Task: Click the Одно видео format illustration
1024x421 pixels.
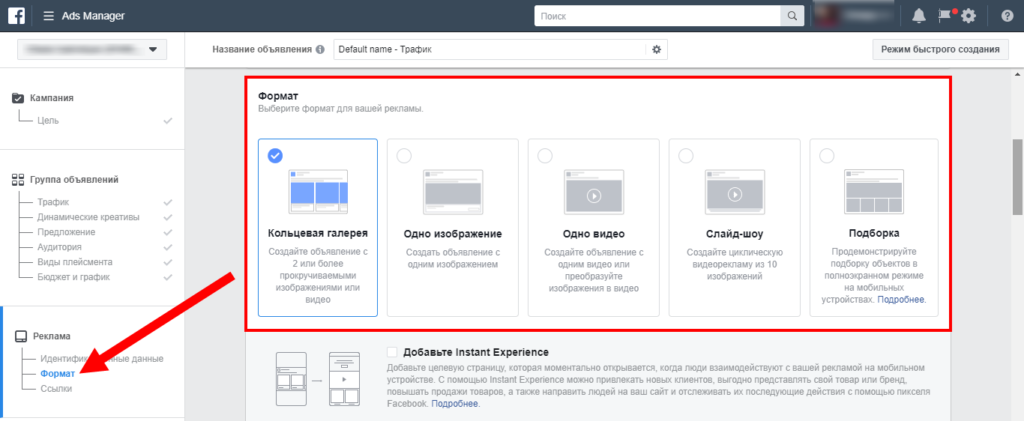Action: click(x=594, y=191)
